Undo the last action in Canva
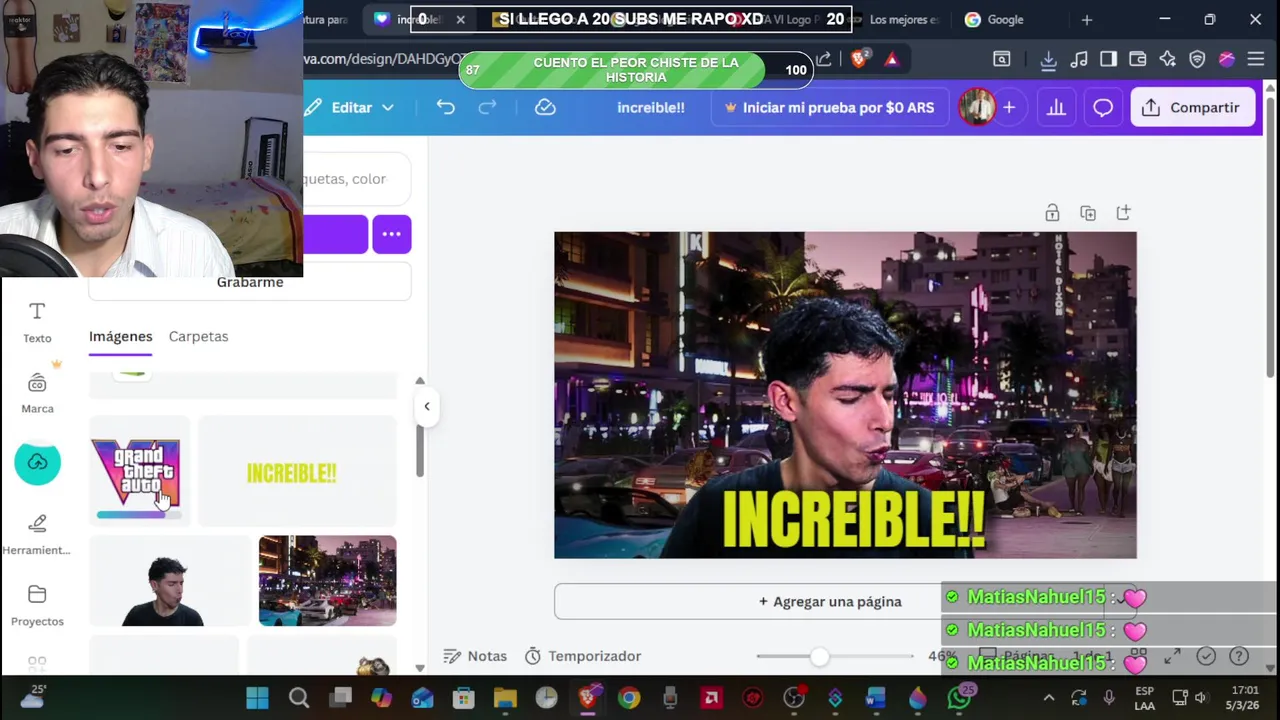This screenshot has height=720, width=1280. point(445,107)
